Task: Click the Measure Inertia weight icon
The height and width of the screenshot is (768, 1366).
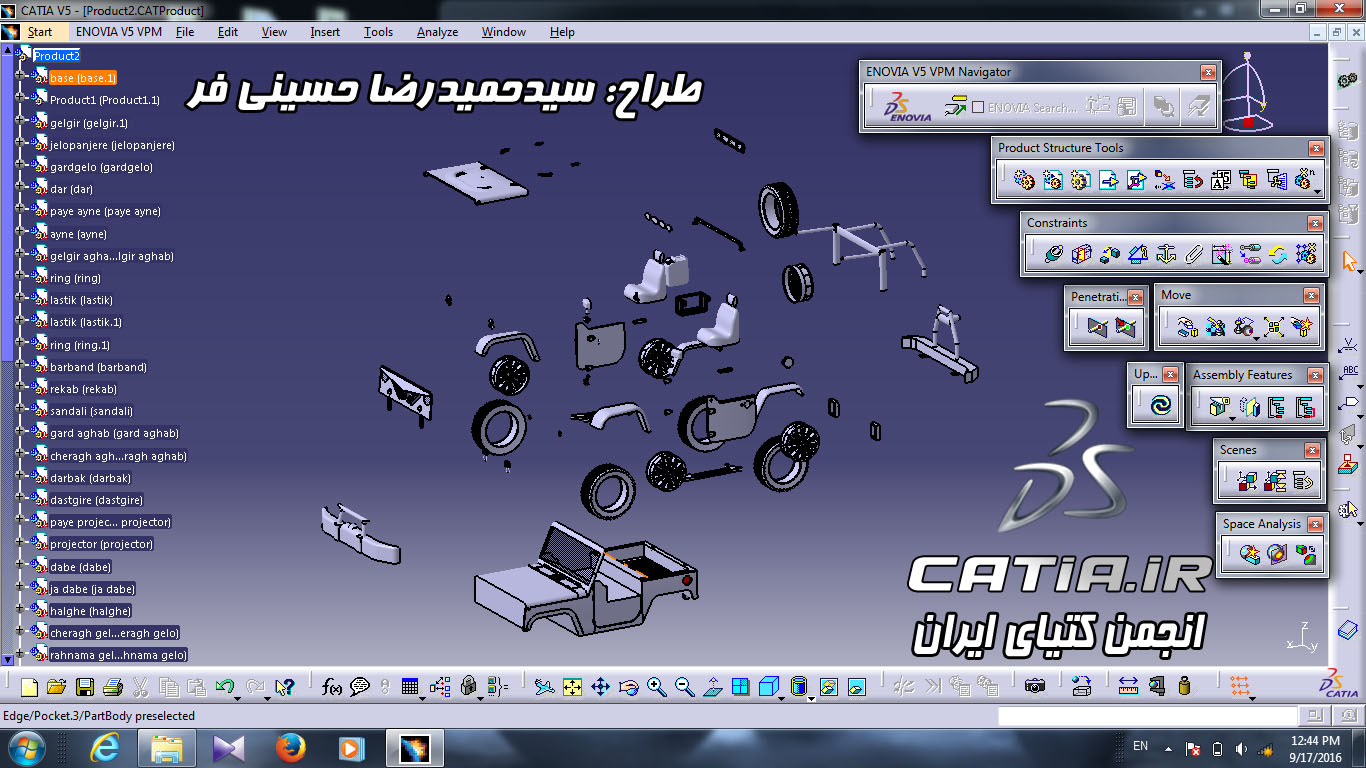Action: point(1185,687)
